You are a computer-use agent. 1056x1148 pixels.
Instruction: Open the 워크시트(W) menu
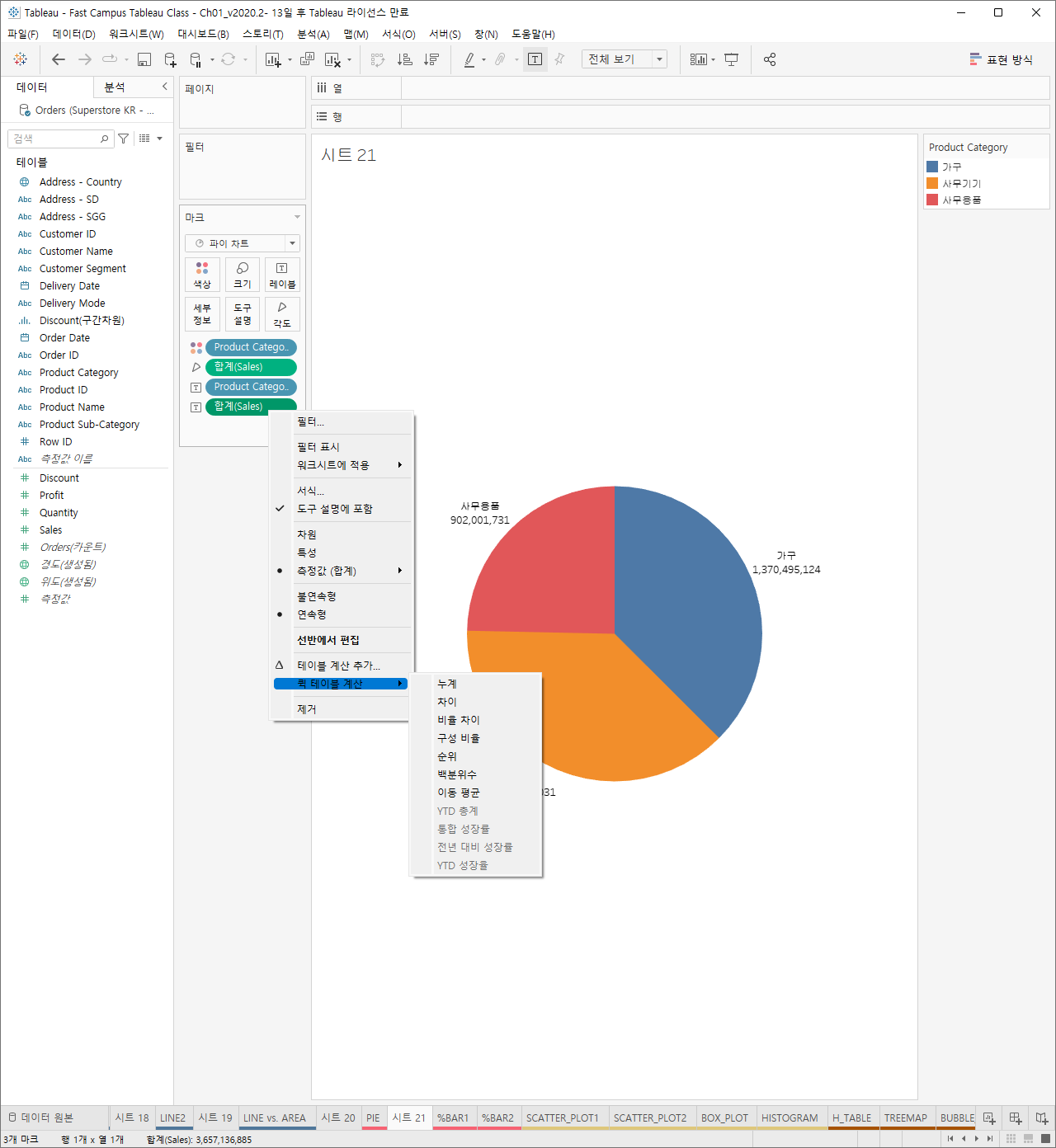pyautogui.click(x=136, y=34)
